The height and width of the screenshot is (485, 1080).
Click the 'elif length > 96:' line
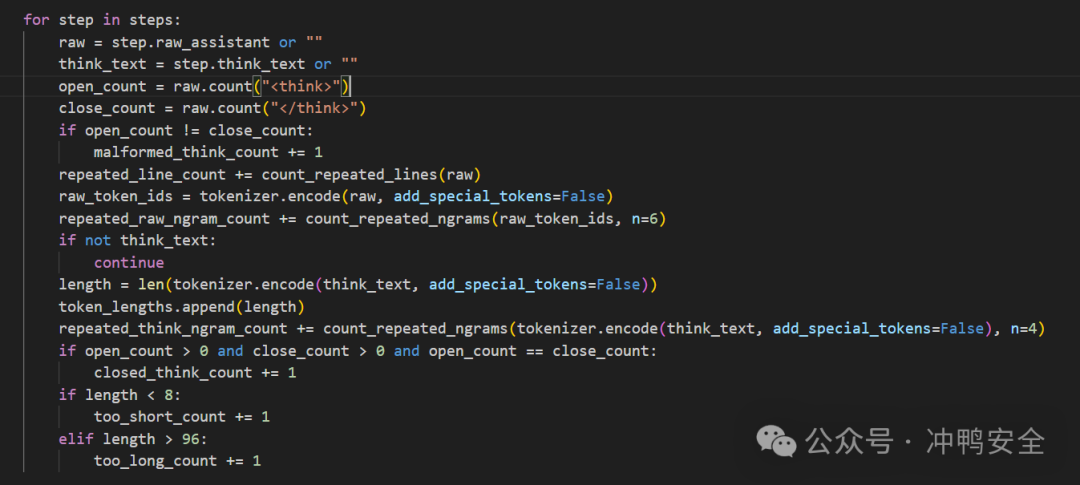tap(133, 439)
